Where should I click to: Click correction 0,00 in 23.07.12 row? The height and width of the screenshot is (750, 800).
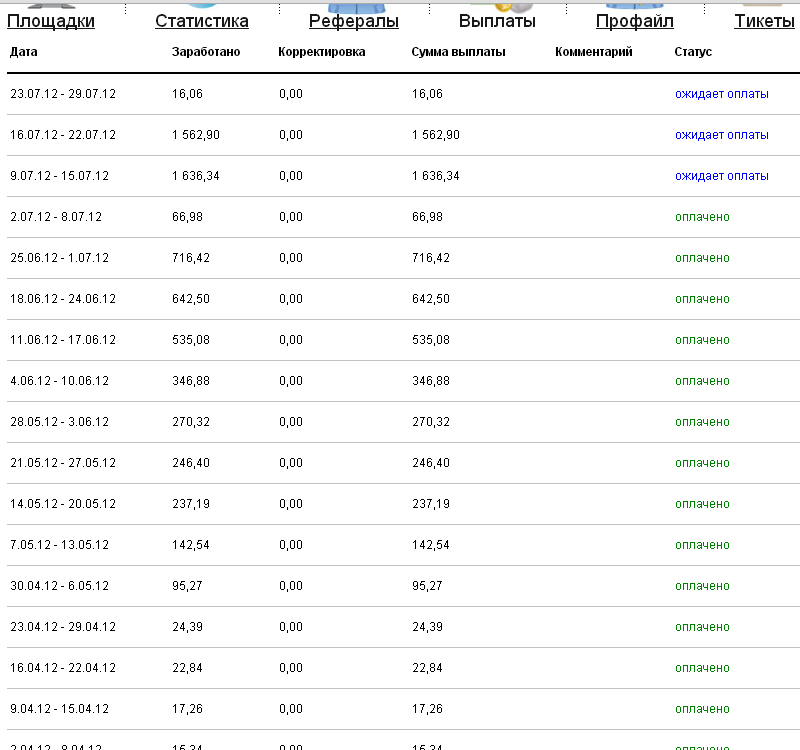coord(291,94)
